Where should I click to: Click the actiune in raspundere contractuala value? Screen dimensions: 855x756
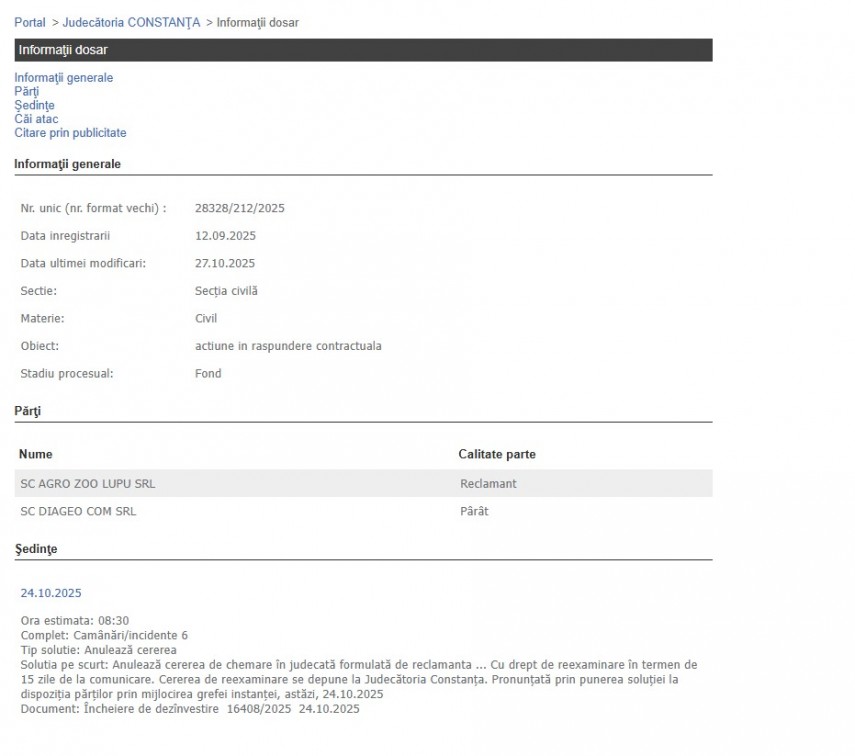pyautogui.click(x=288, y=346)
